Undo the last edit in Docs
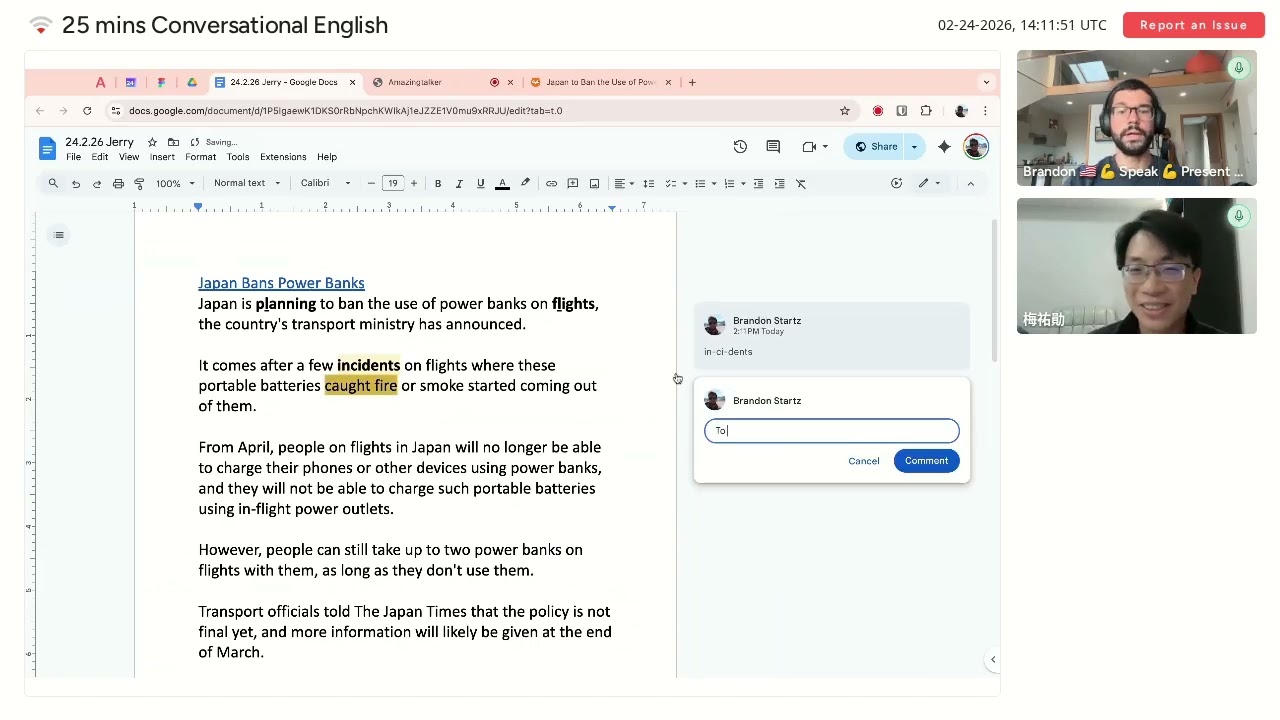 [x=75, y=183]
